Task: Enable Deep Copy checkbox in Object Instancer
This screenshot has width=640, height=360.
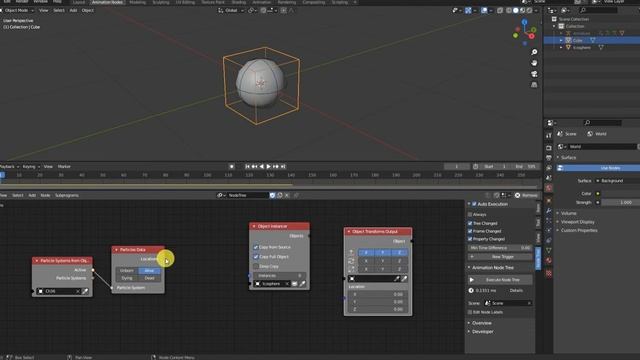Action: pyautogui.click(x=256, y=267)
